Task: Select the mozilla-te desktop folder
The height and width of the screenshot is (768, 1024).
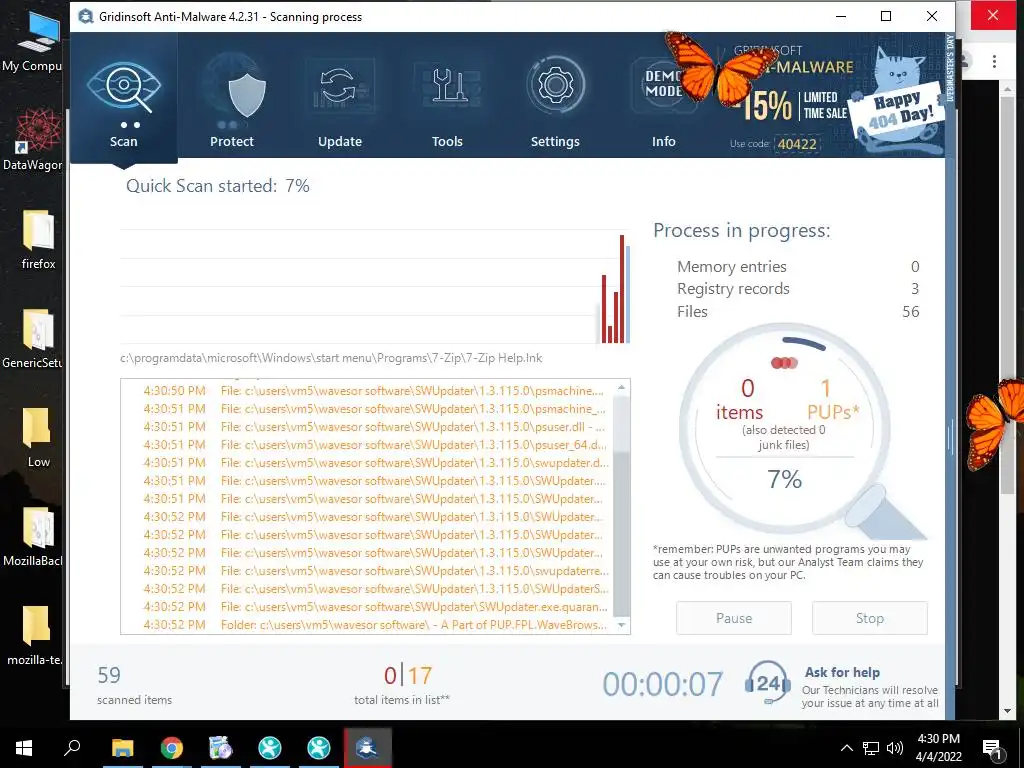Action: click(34, 635)
